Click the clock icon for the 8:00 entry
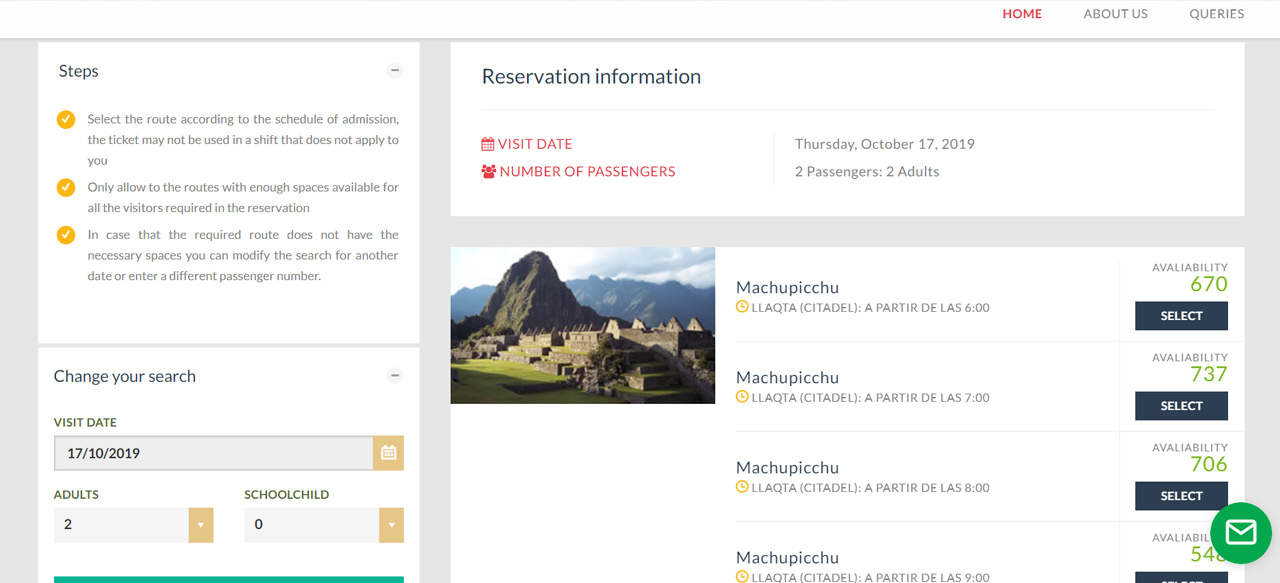Image resolution: width=1280 pixels, height=583 pixels. tap(742, 487)
